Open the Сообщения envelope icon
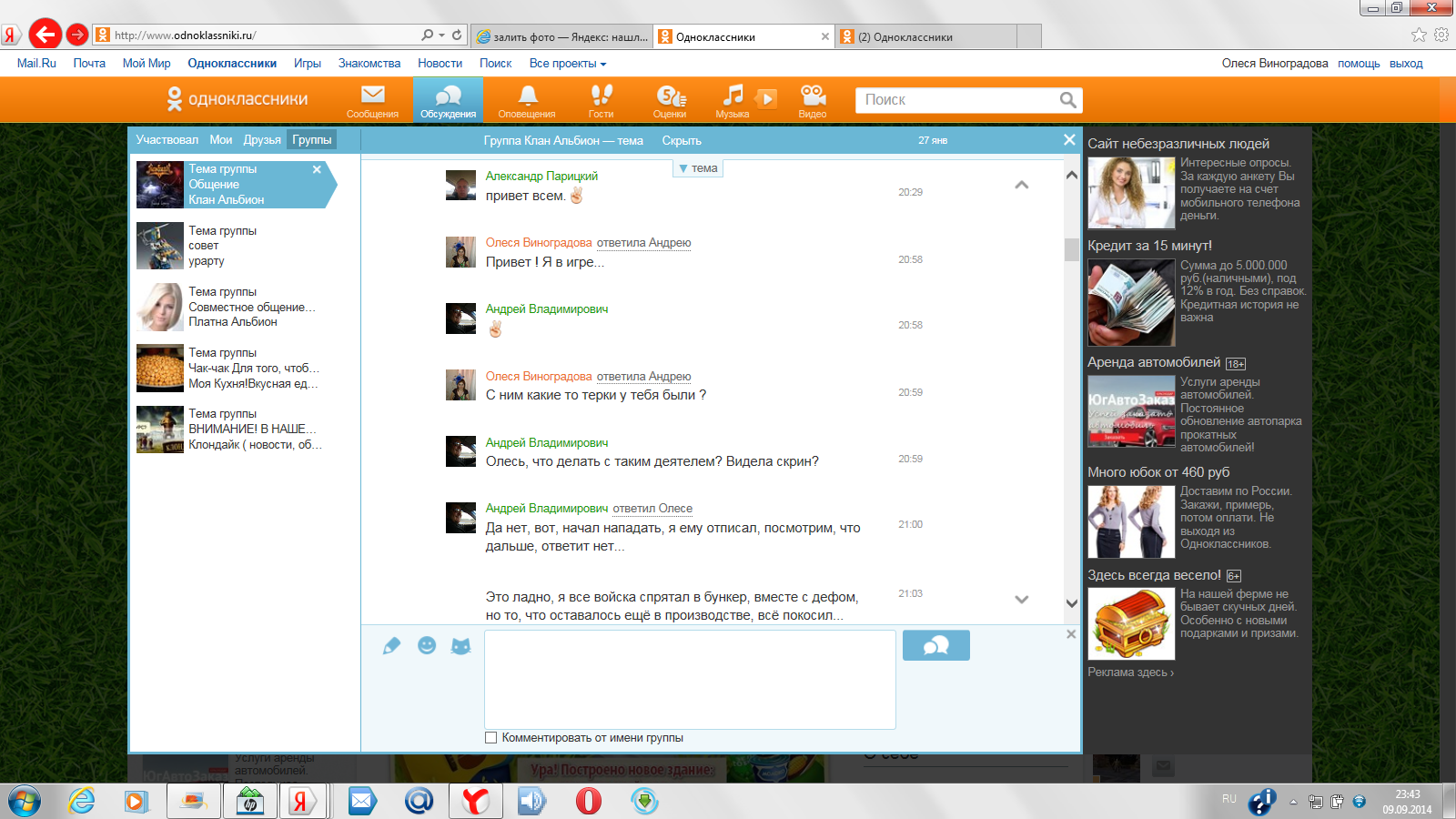This screenshot has height=819, width=1456. [372, 100]
